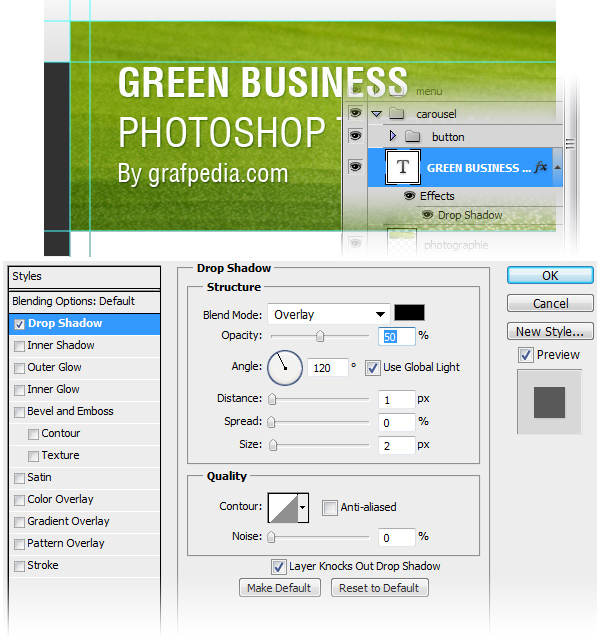Screen dimensions: 600x643
Task: Enable the Contour sub-style checkbox
Action: (33, 434)
